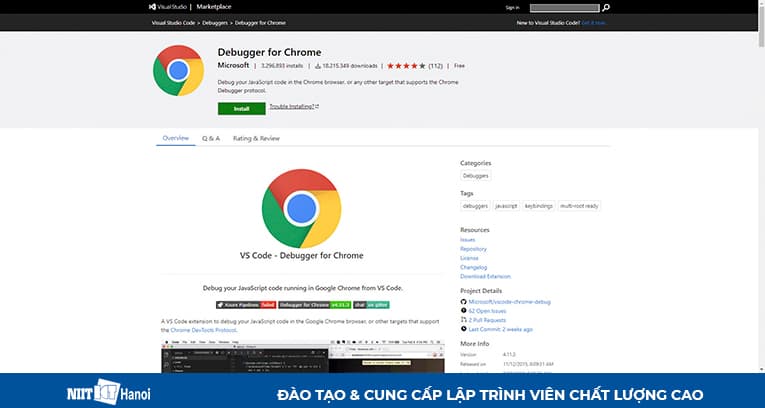Click the green Install button
This screenshot has height=408, width=765.
point(242,109)
